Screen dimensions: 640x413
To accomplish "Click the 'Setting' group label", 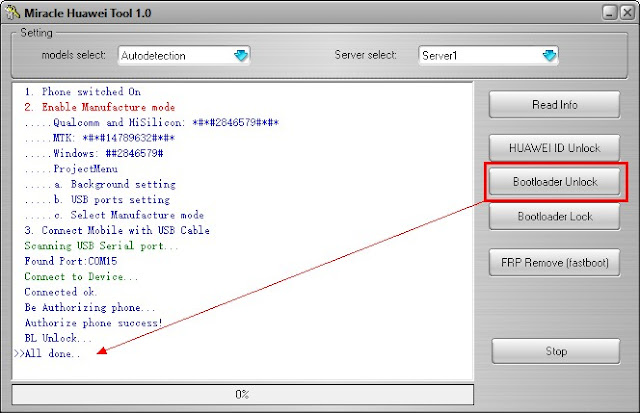I will coord(36,33).
